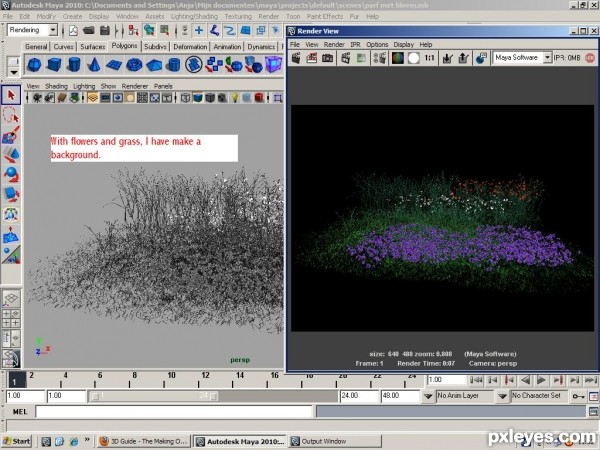The height and width of the screenshot is (450, 600).
Task: Toggle snap to grids plus icon
Action: pos(199,30)
